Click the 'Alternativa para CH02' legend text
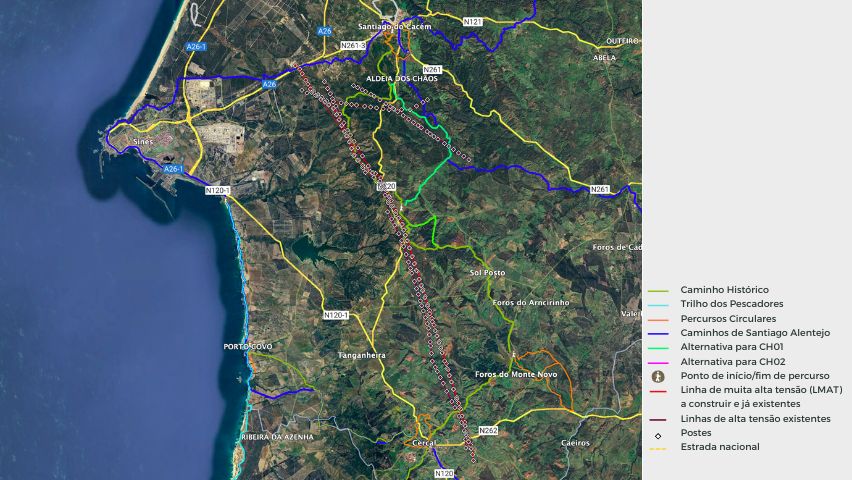The image size is (852, 480). click(732, 361)
